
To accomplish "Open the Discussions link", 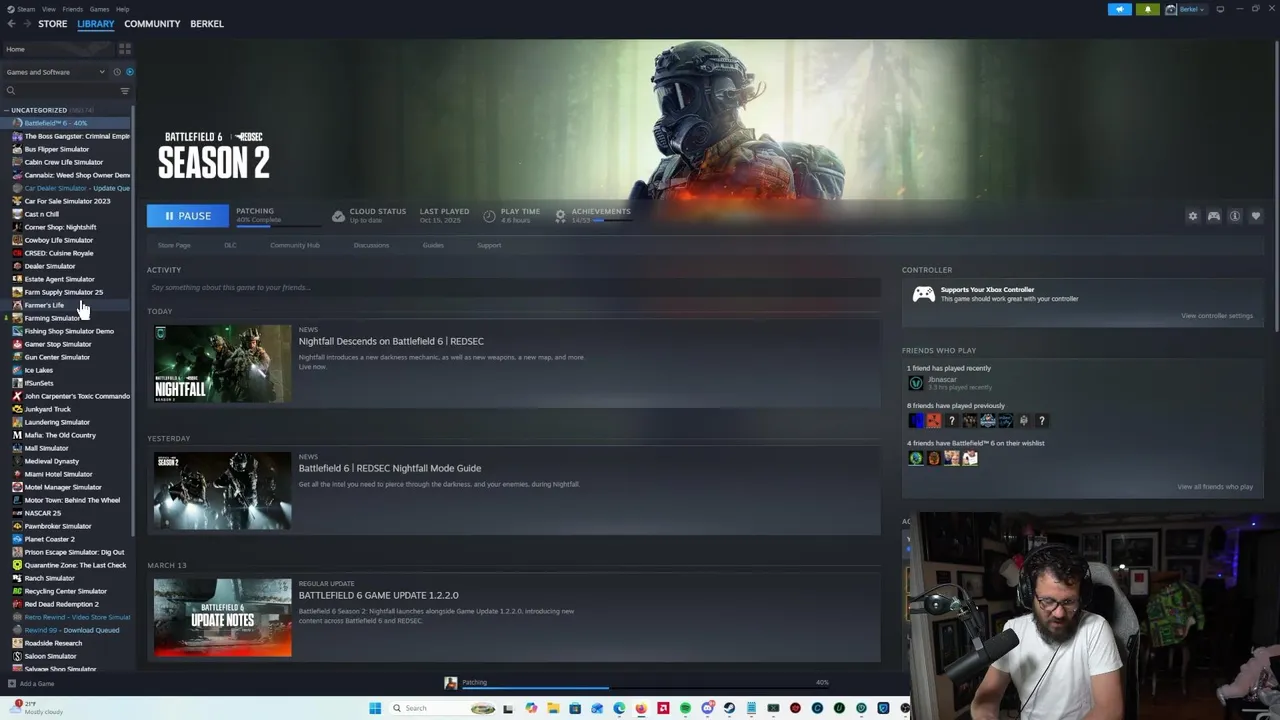I will 371,245.
